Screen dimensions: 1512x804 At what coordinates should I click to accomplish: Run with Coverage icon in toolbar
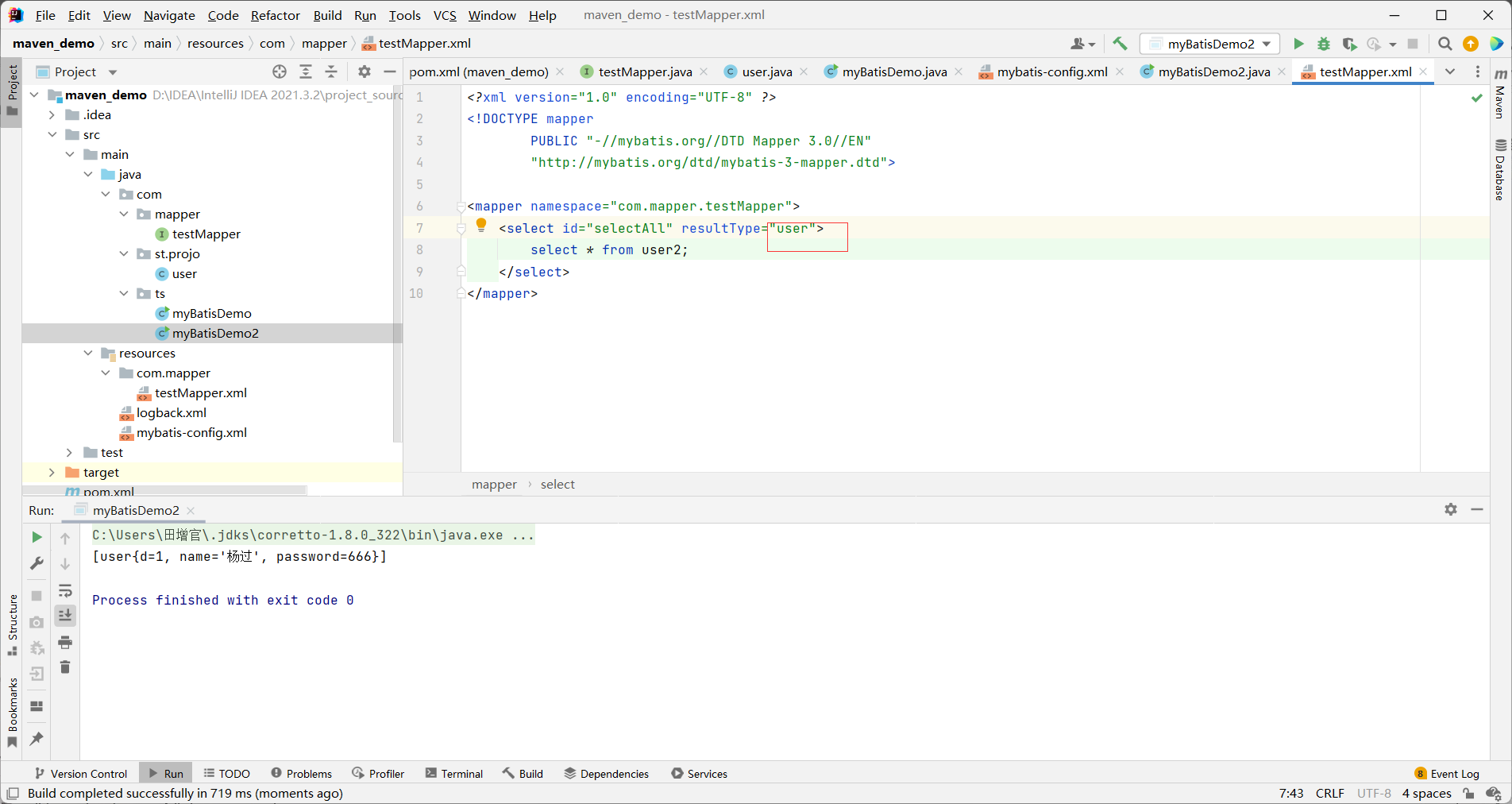tap(1349, 44)
